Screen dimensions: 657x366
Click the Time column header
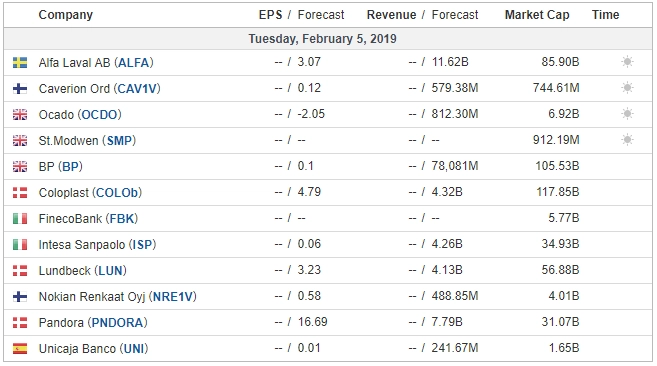coord(605,15)
